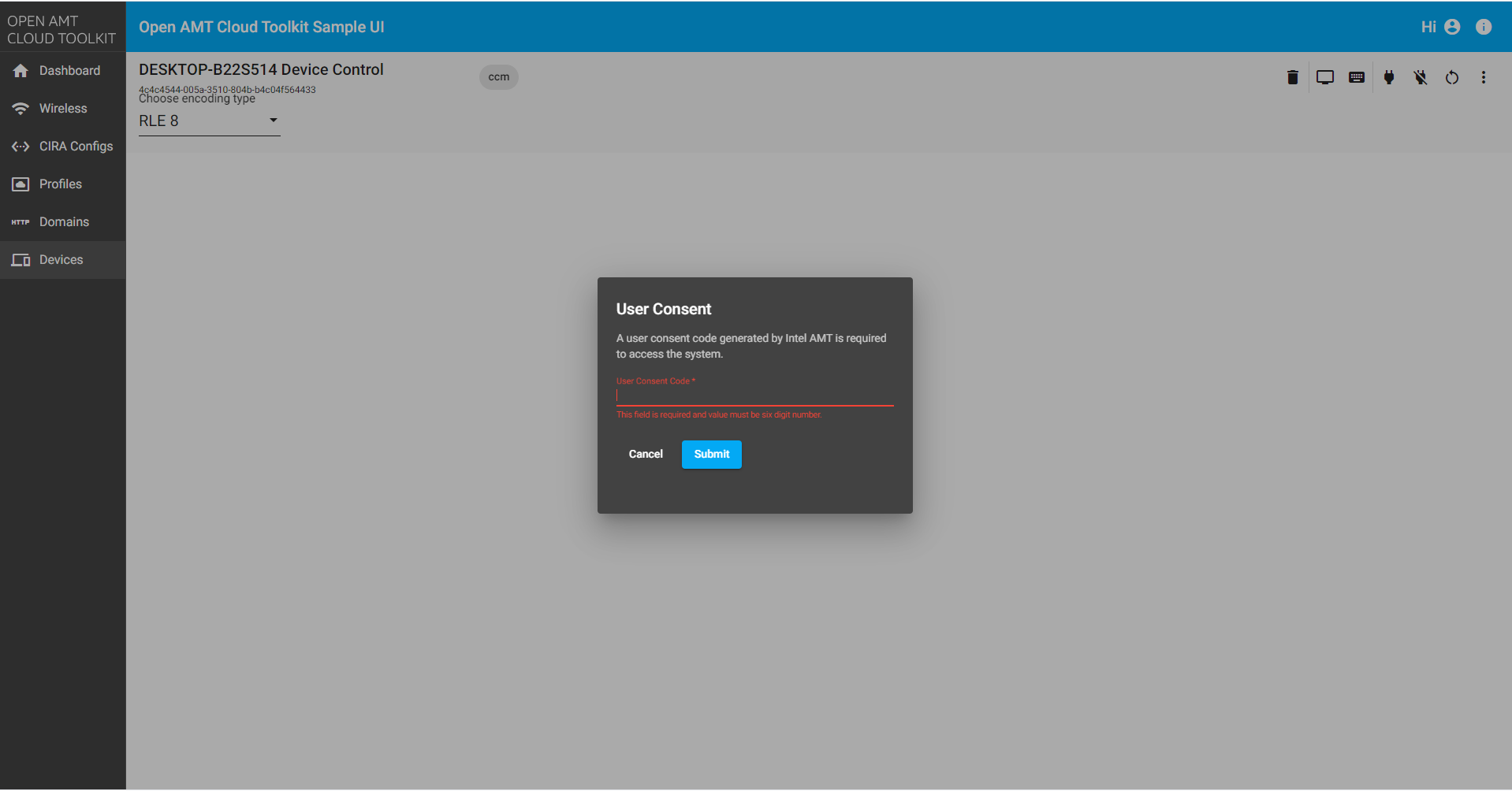Open the KVM monitor icon
The image size is (1512, 791).
tap(1325, 77)
